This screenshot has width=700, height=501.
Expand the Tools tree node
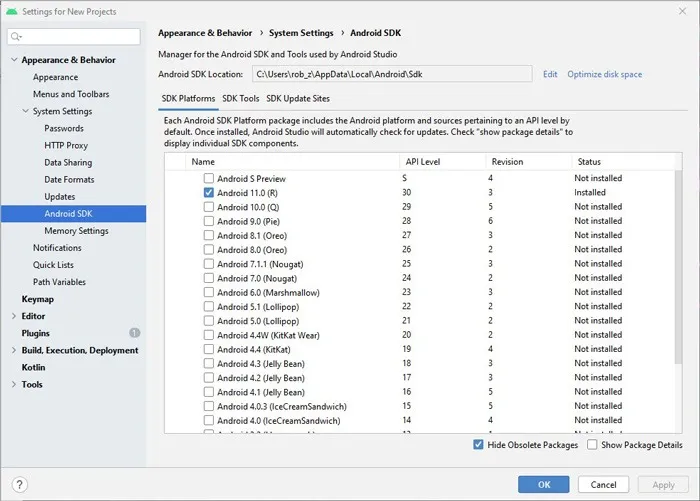click(14, 384)
